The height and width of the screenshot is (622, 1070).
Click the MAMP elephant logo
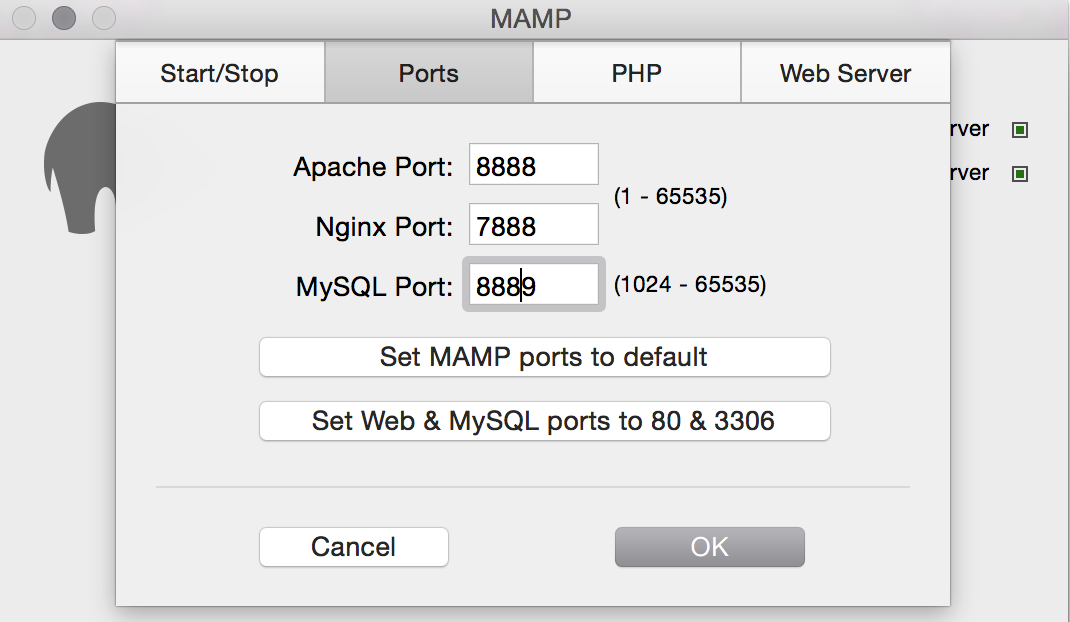78,170
